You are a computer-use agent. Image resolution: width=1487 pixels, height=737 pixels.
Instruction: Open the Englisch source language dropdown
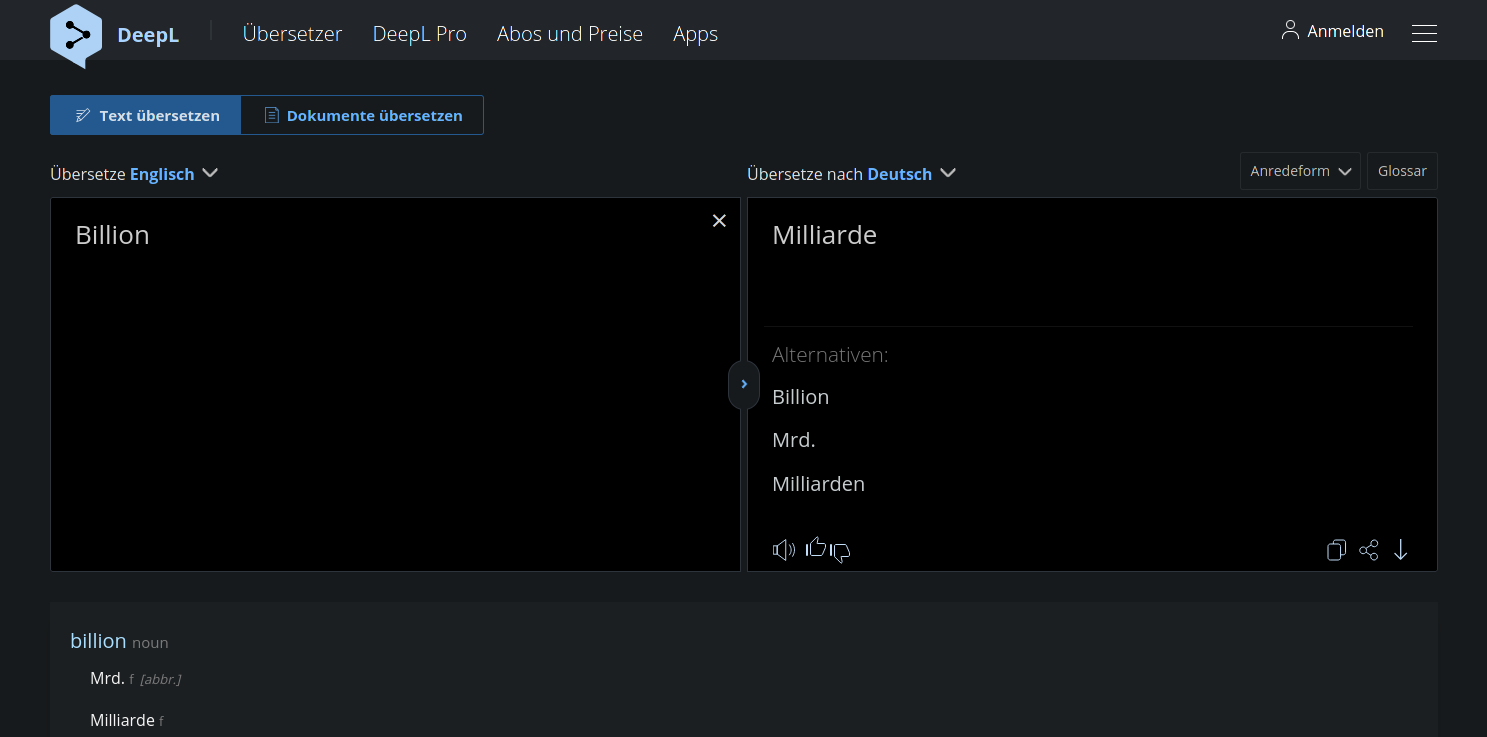click(176, 173)
